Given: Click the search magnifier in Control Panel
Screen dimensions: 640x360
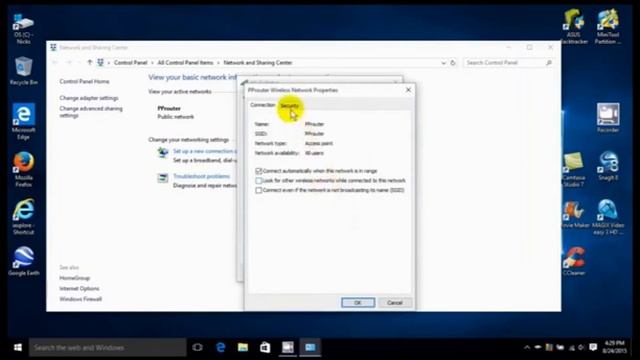Looking at the screenshot, I should click(x=549, y=62).
